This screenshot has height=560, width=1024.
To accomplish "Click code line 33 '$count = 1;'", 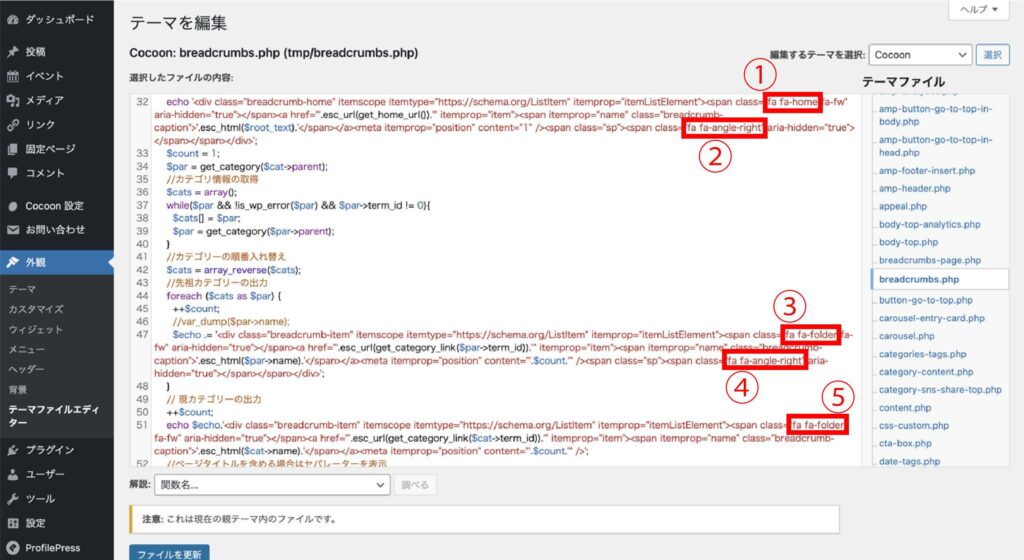I will (193, 153).
